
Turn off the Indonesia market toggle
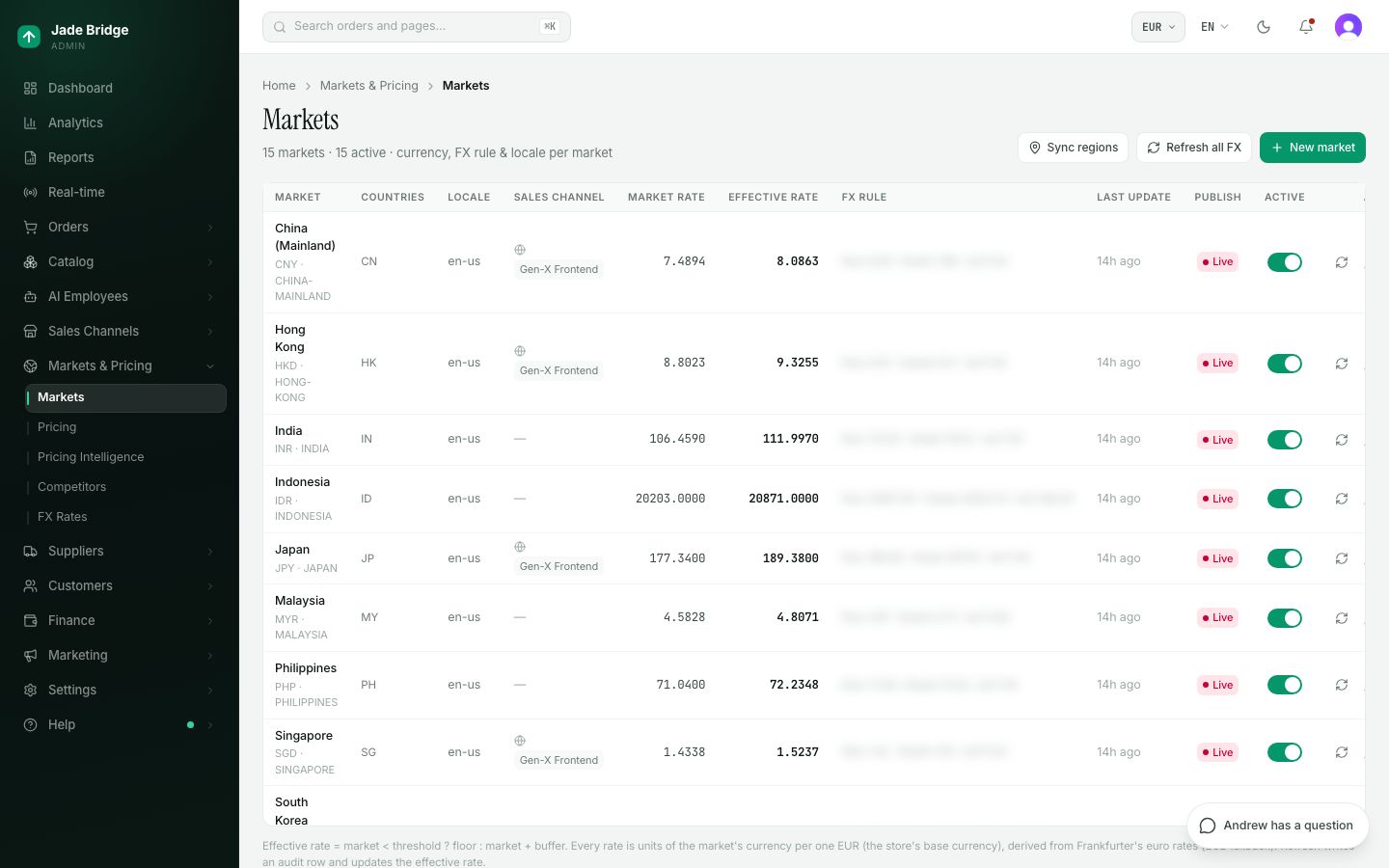[1285, 499]
